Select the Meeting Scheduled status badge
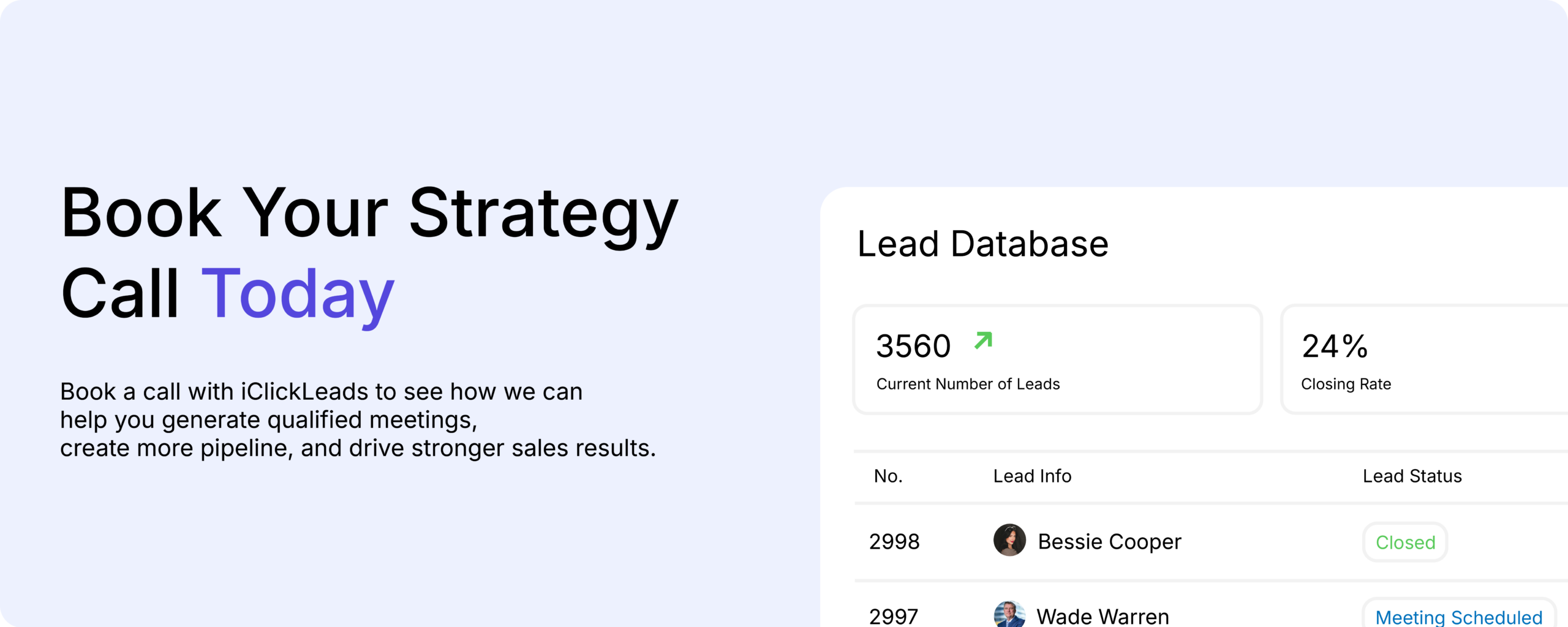The height and width of the screenshot is (627, 1568). pos(1458,615)
